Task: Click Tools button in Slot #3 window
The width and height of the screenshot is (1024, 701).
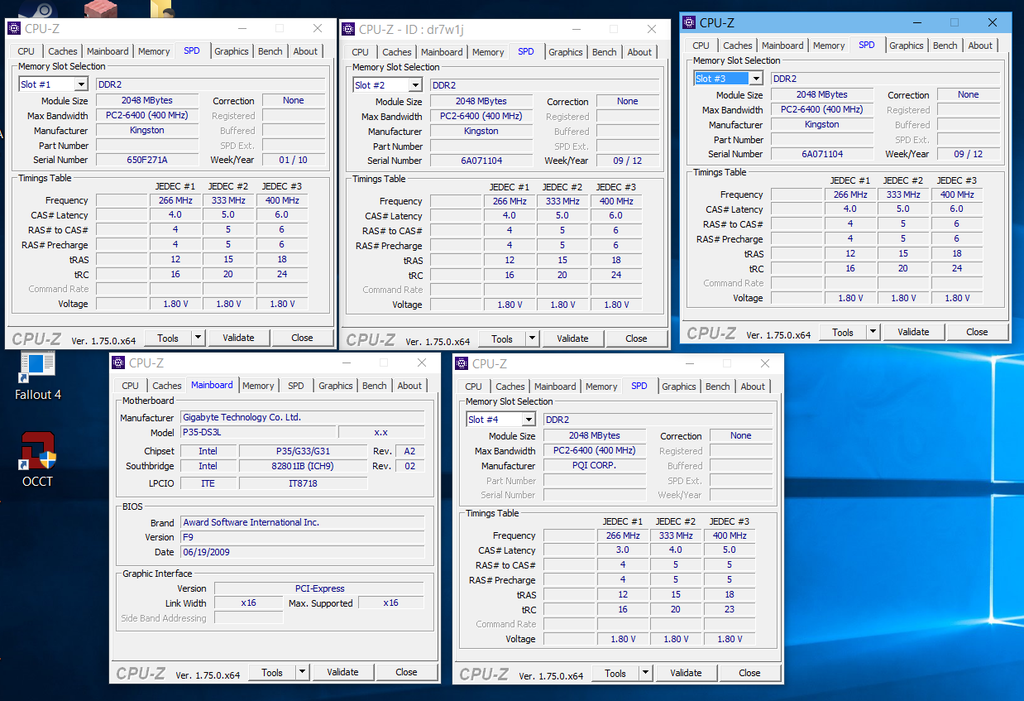Action: pyautogui.click(x=843, y=332)
